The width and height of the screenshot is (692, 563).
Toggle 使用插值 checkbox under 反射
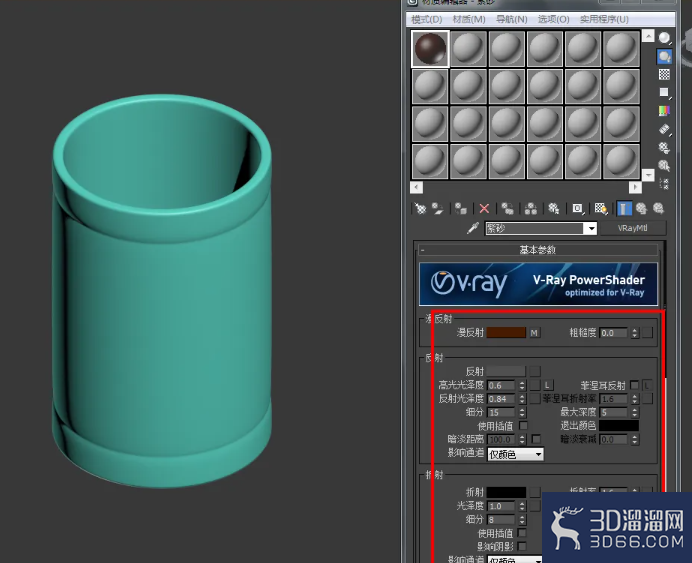[523, 426]
